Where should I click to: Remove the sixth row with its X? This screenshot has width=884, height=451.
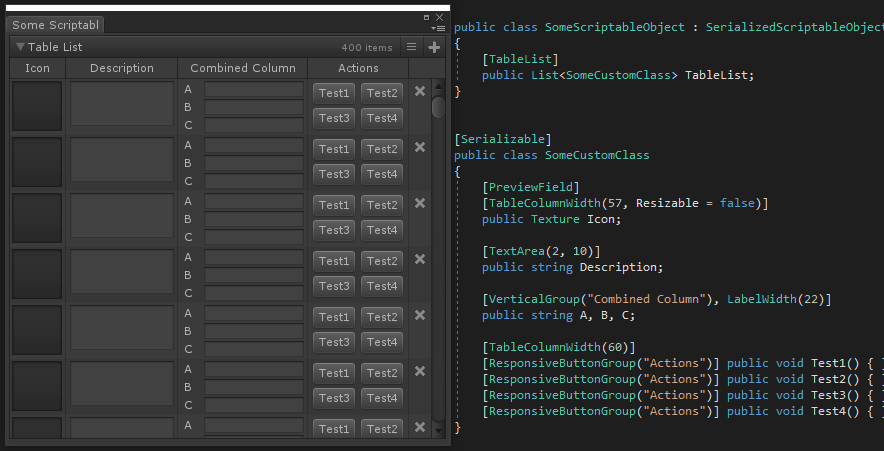(x=420, y=372)
